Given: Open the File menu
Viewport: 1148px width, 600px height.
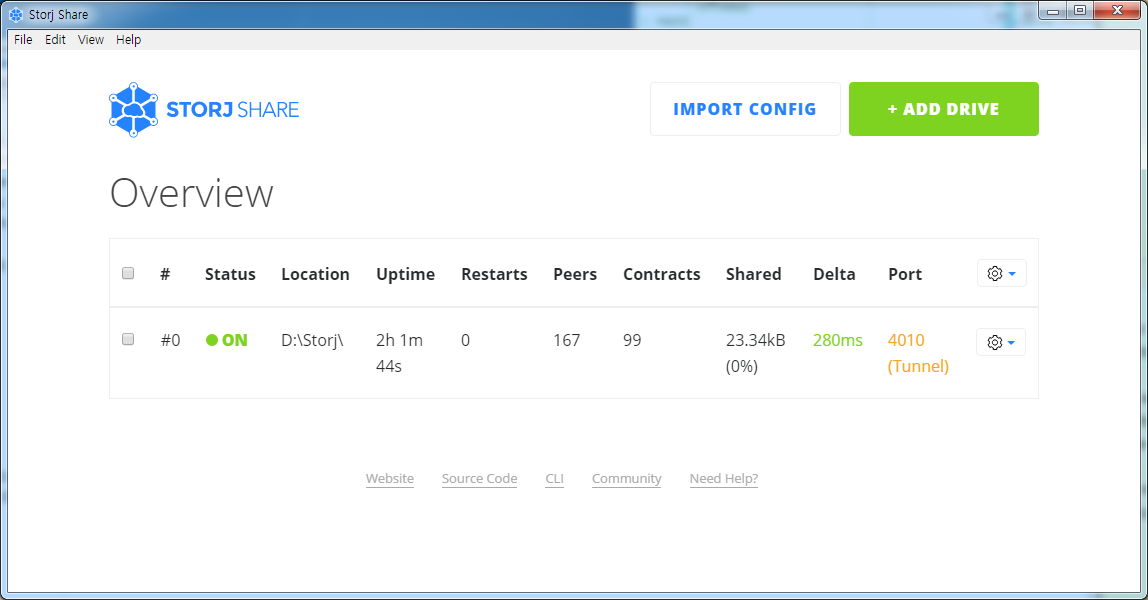Looking at the screenshot, I should point(23,40).
